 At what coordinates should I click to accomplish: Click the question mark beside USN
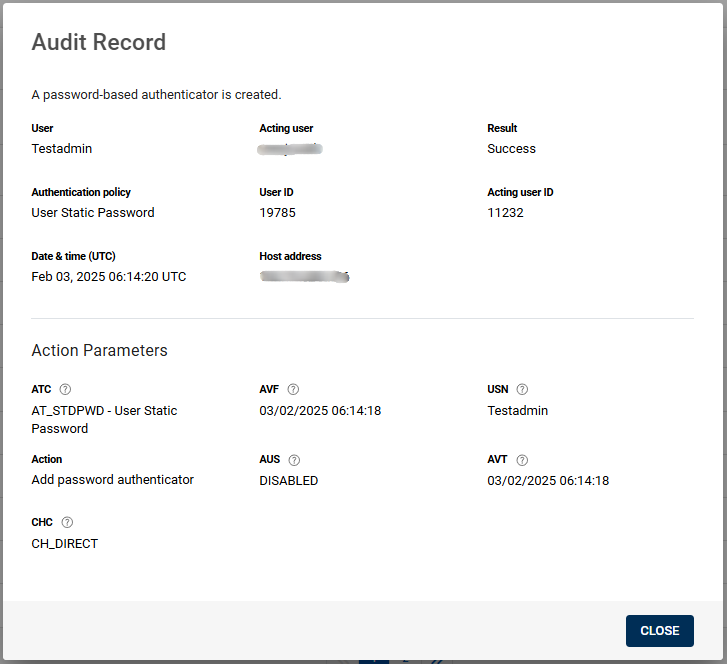click(x=522, y=390)
